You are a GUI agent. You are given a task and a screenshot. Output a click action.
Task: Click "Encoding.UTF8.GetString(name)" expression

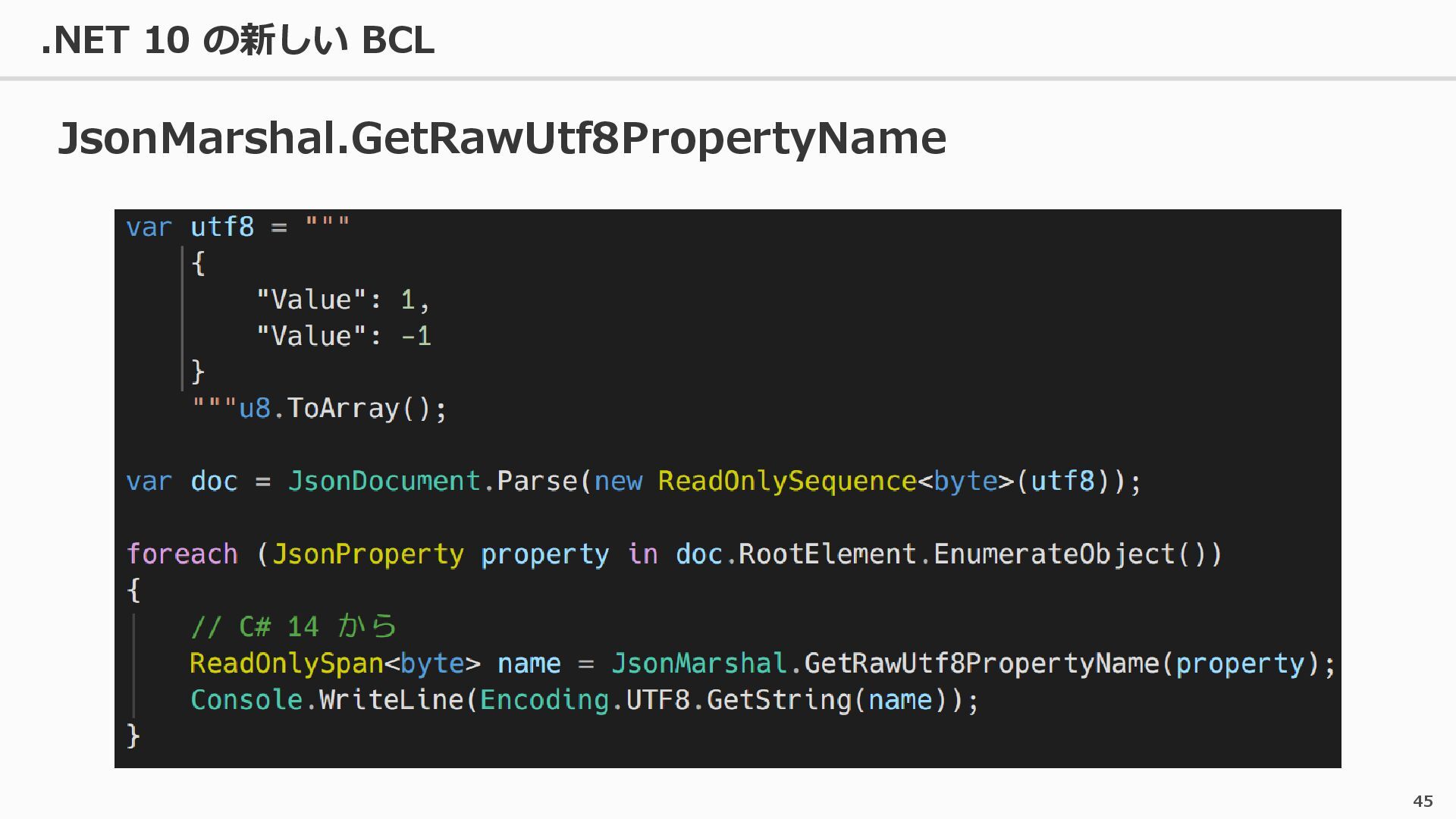pyautogui.click(x=714, y=700)
